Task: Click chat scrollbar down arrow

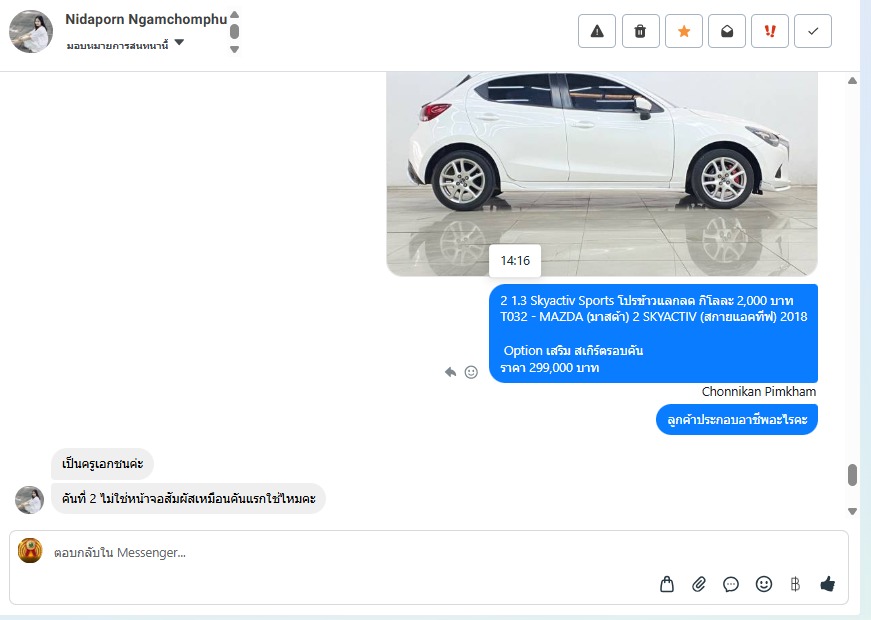Action: (x=852, y=511)
